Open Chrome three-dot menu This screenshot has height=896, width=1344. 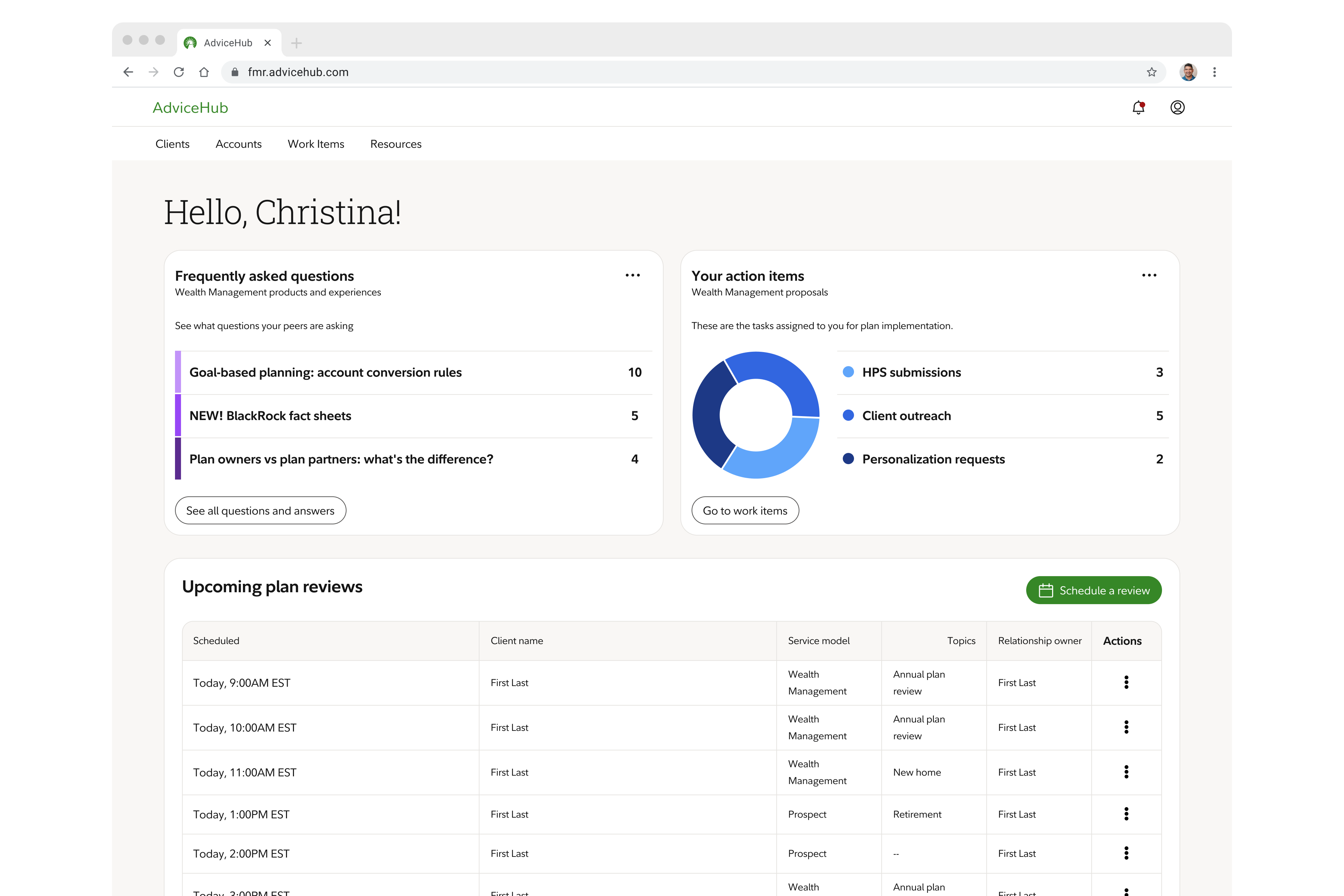pyautogui.click(x=1214, y=72)
